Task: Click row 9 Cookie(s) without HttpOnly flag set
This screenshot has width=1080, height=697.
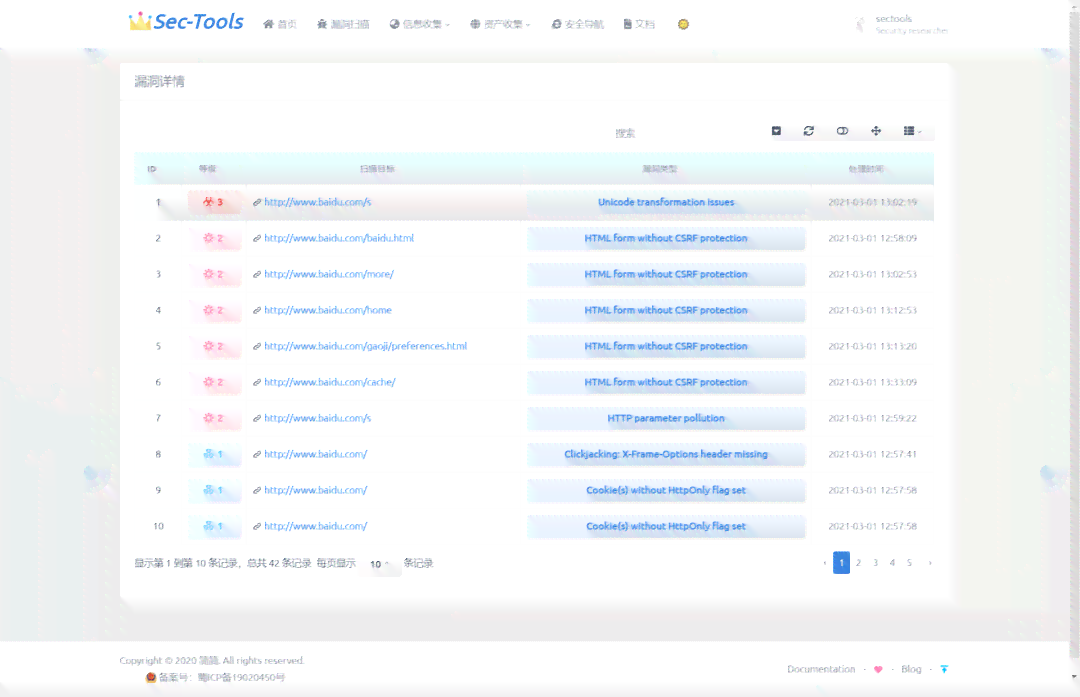Action: (x=666, y=490)
